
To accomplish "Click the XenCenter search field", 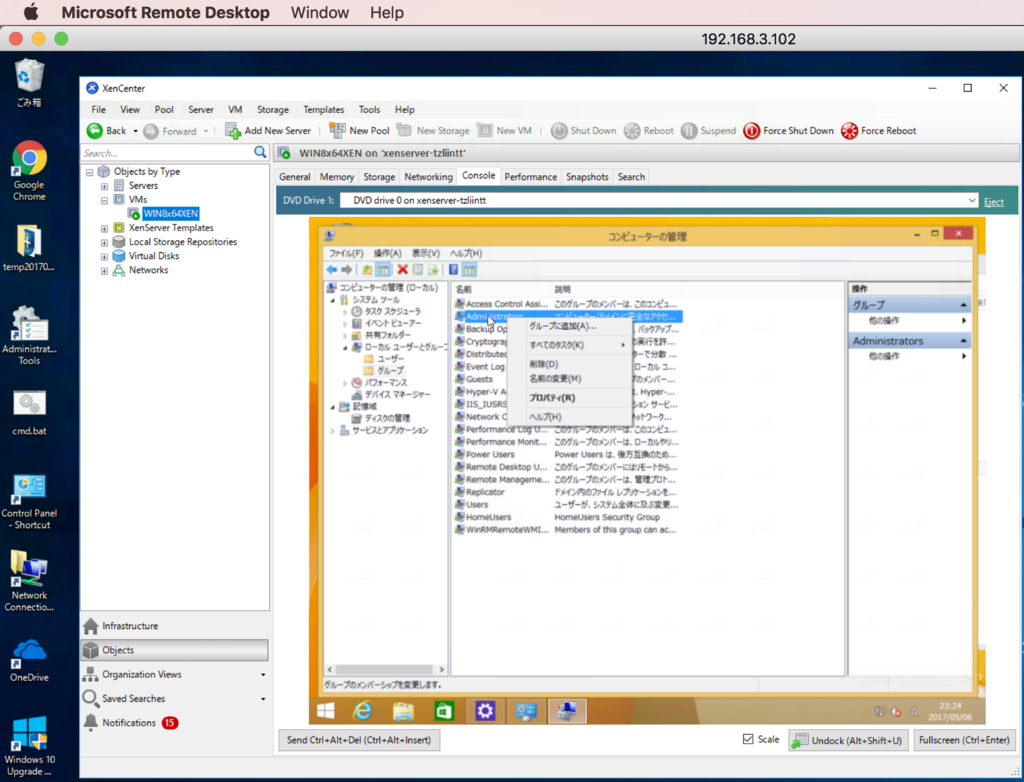I will (167, 153).
